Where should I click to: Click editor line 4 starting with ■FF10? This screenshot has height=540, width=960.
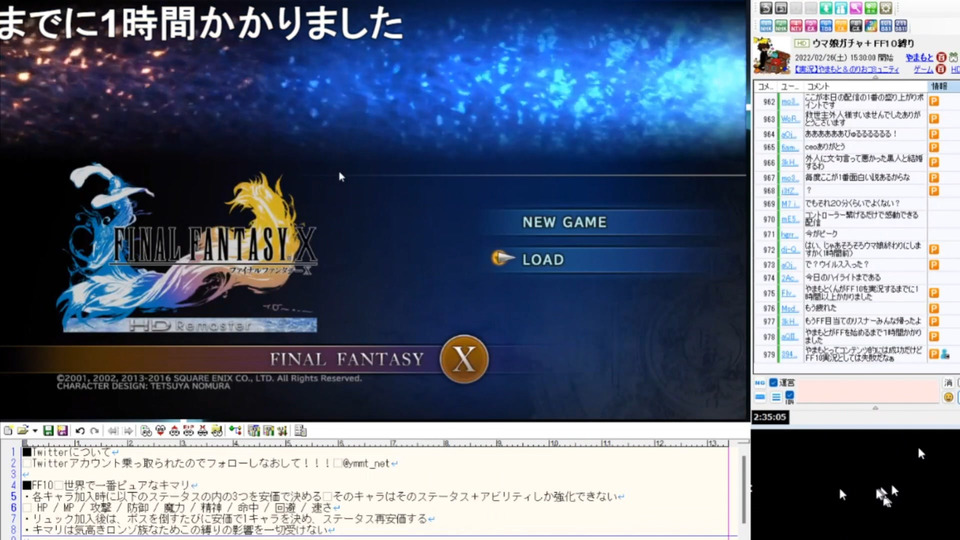(111, 486)
